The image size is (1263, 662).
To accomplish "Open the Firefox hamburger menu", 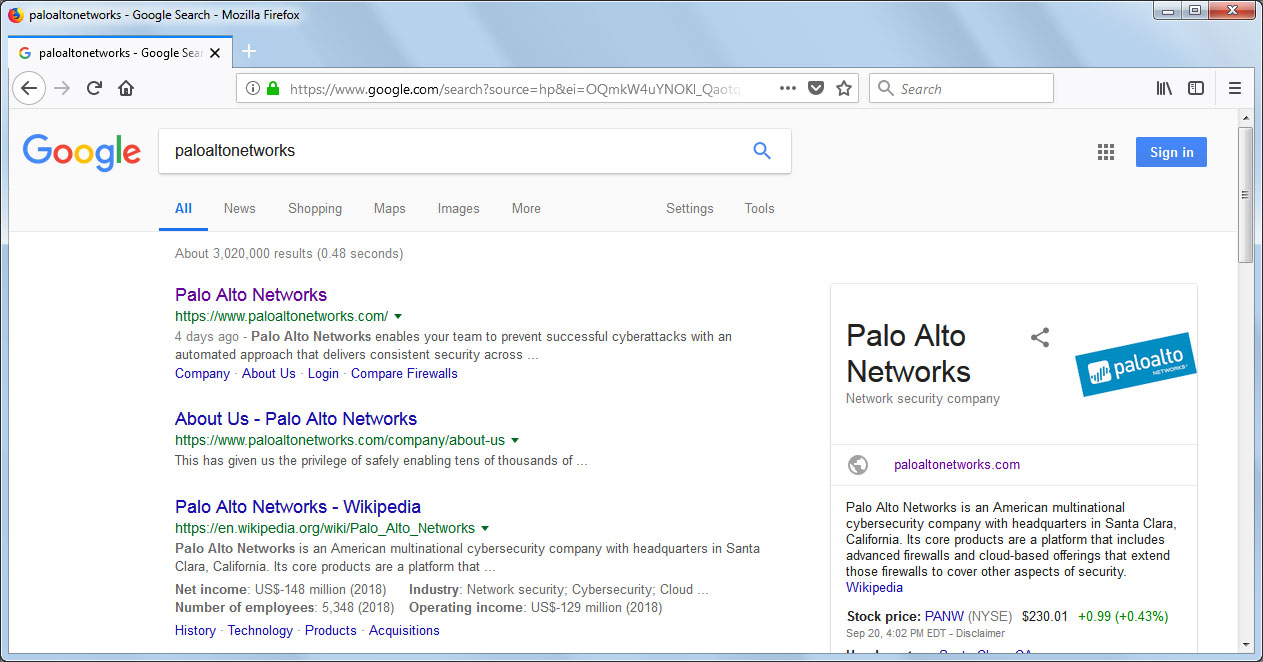I will tap(1235, 88).
